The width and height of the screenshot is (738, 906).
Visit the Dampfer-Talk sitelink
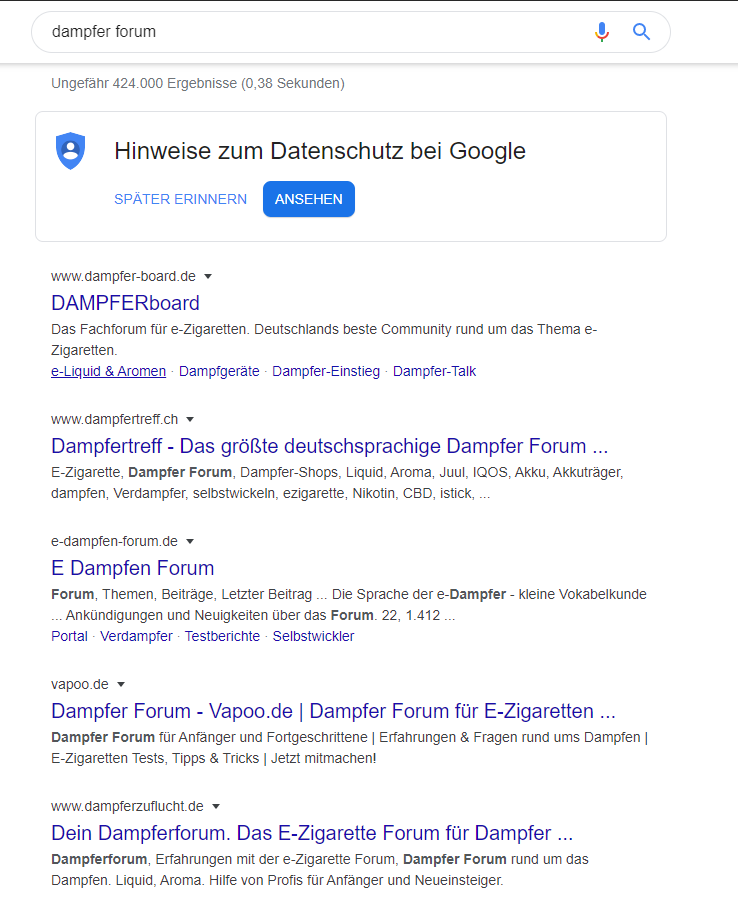coord(434,371)
